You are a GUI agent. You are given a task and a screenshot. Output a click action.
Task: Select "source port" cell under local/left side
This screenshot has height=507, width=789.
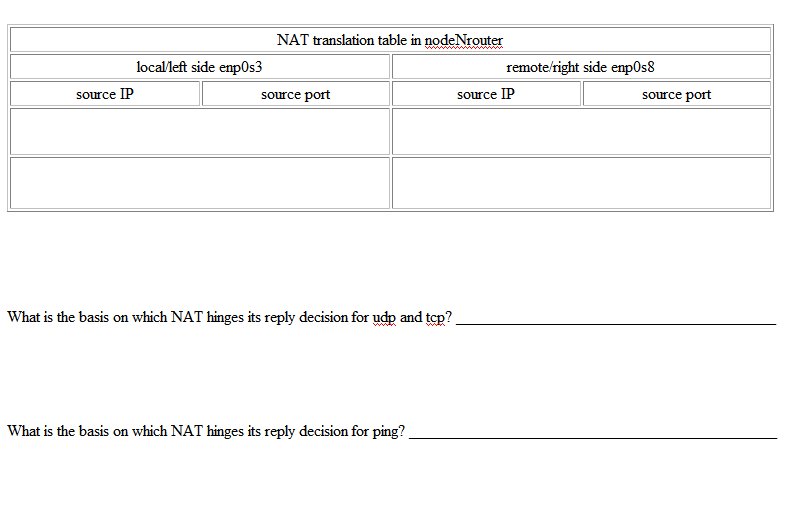pos(295,94)
